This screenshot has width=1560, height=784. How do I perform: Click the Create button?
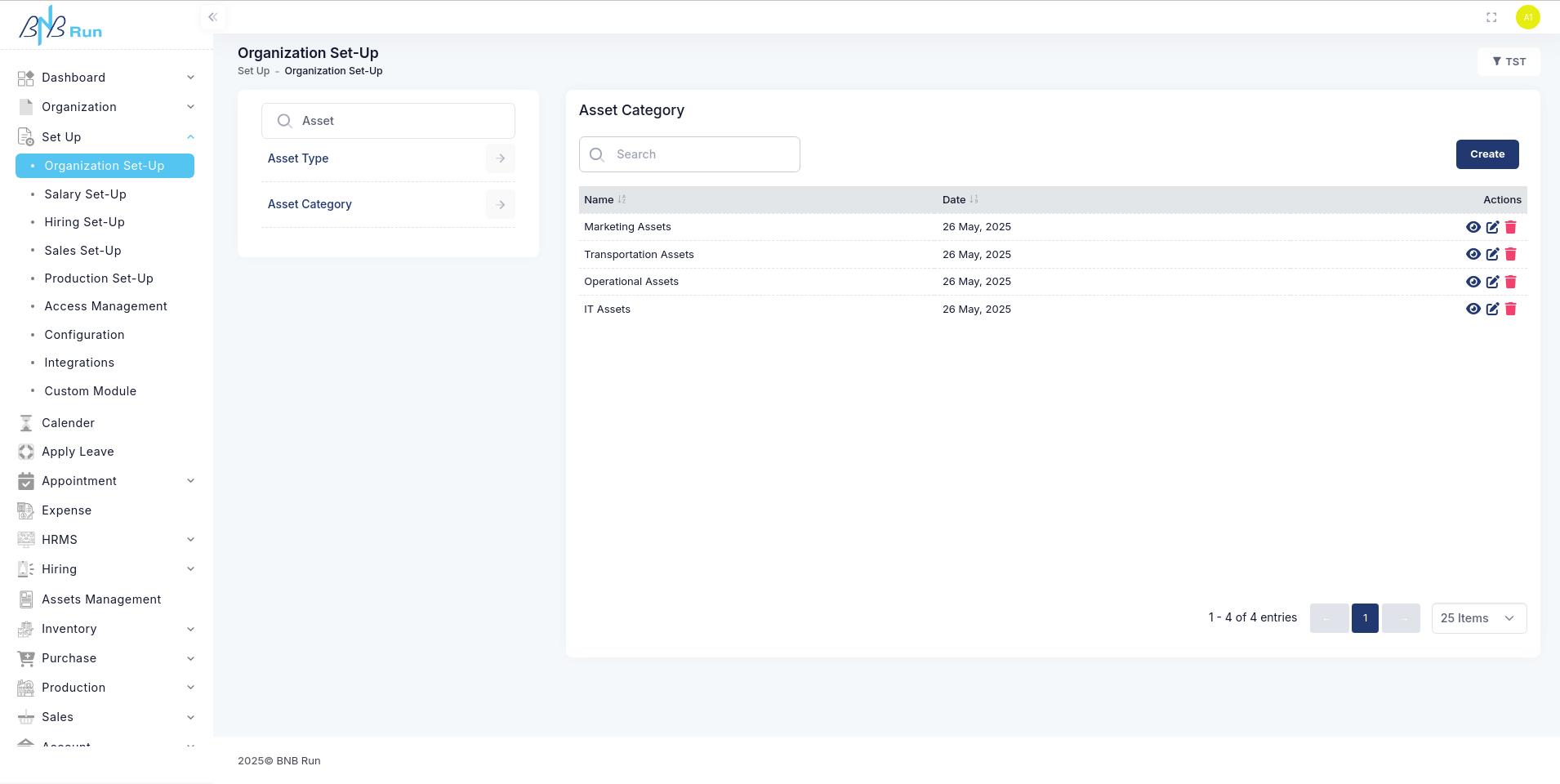(1486, 154)
